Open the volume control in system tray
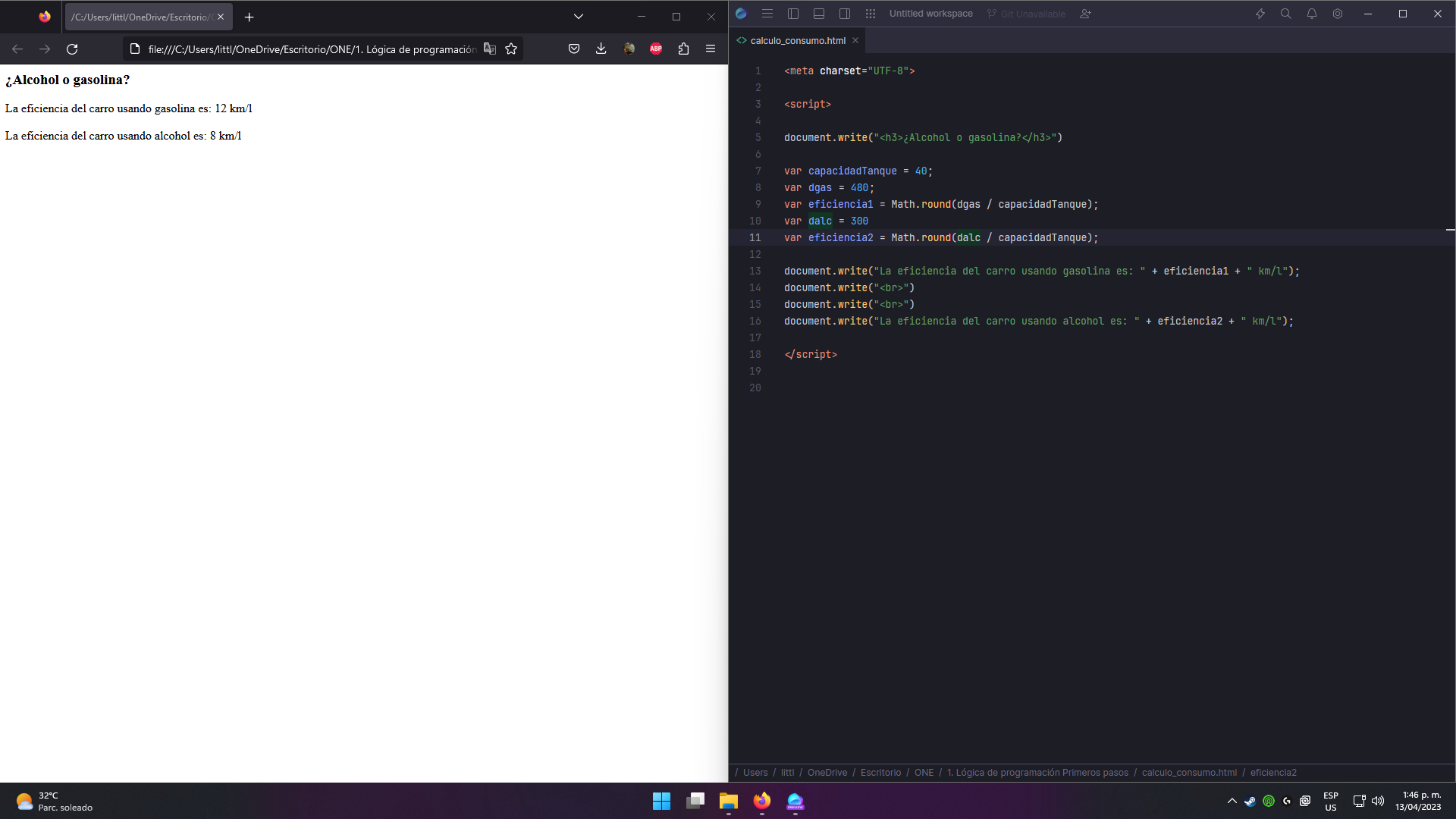Screen dimensions: 1456x819 [x=1378, y=801]
